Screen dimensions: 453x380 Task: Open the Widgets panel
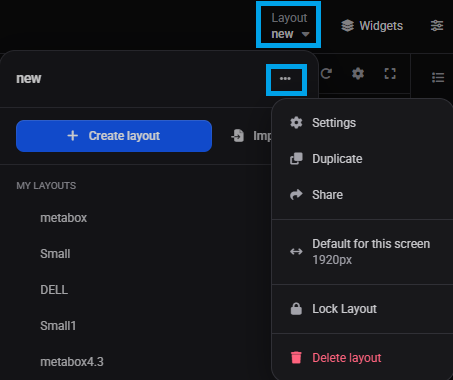click(x=372, y=26)
